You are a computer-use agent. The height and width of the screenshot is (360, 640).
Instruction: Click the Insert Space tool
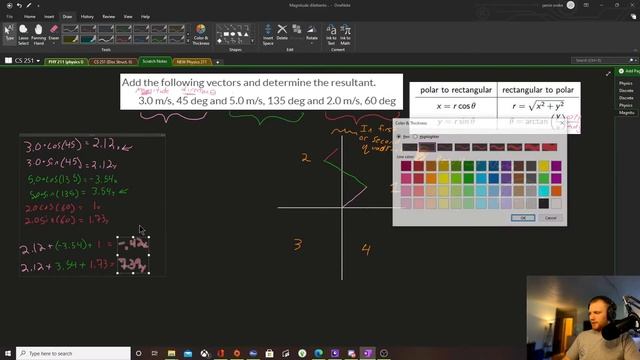coord(268,35)
